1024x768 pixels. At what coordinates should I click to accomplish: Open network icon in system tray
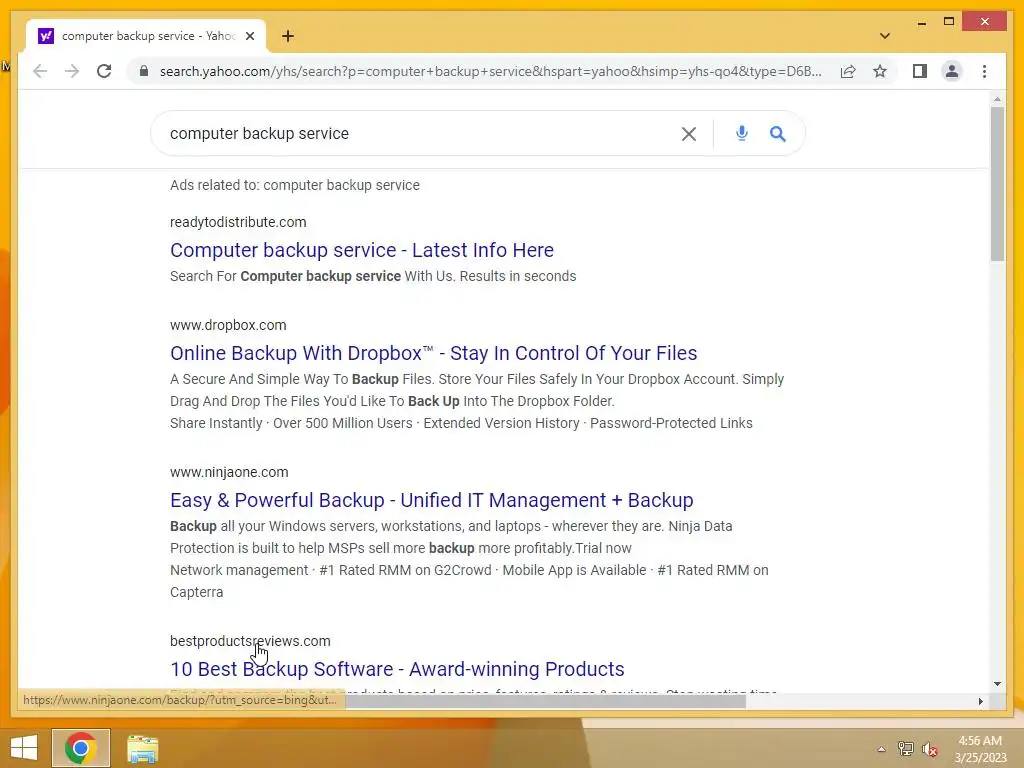[x=906, y=749]
